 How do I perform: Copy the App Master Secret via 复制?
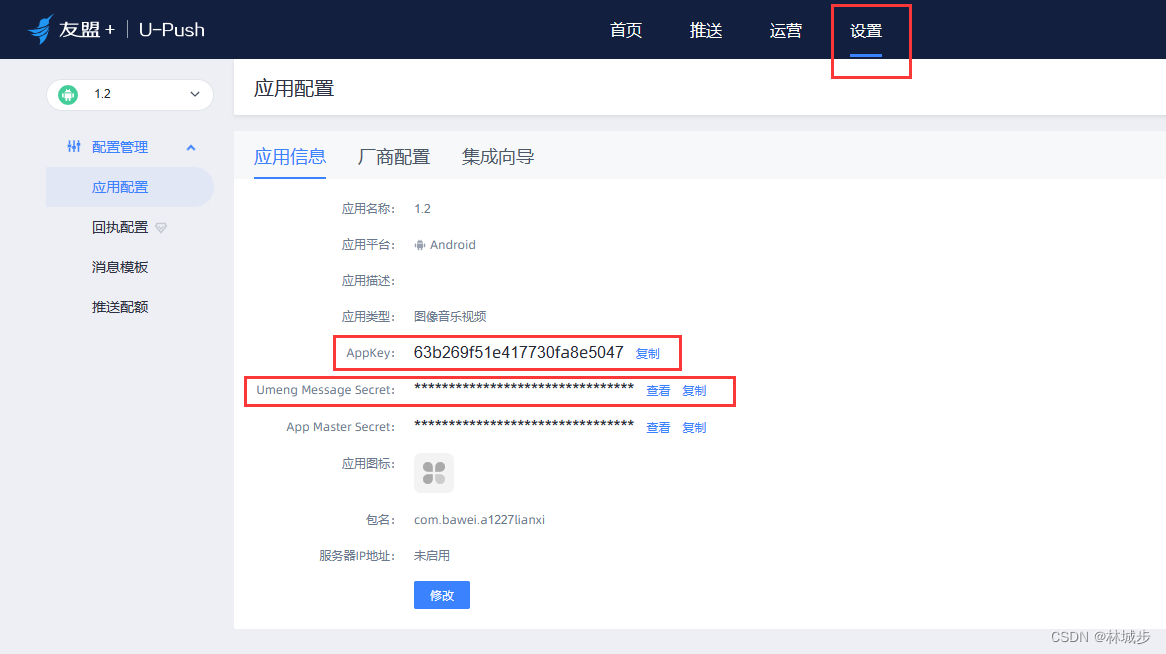(695, 428)
